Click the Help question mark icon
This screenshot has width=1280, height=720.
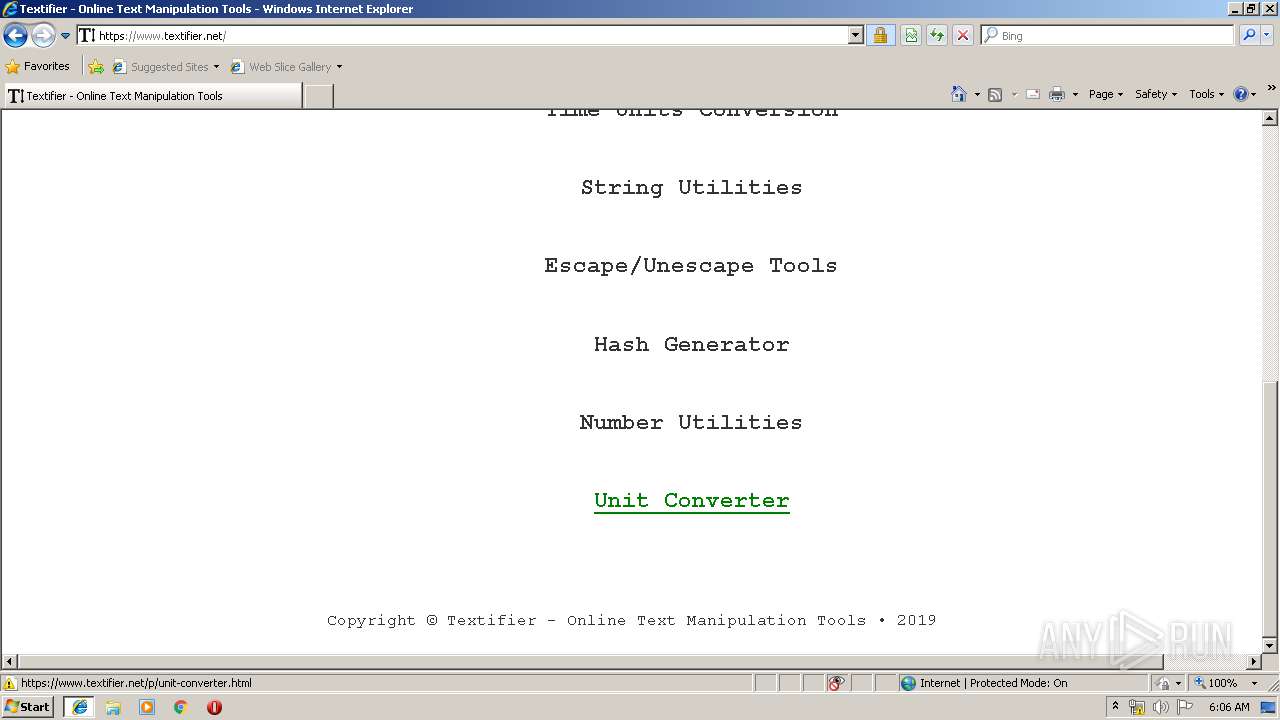(x=1240, y=94)
